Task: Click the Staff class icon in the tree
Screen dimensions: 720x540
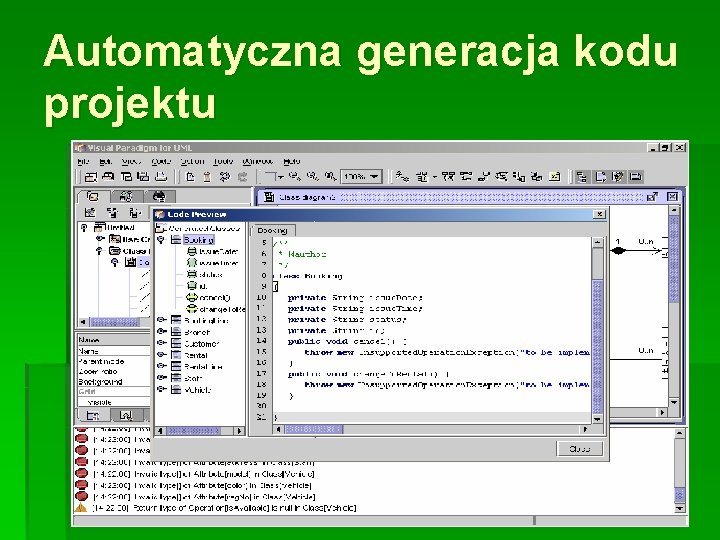Action: [x=176, y=378]
